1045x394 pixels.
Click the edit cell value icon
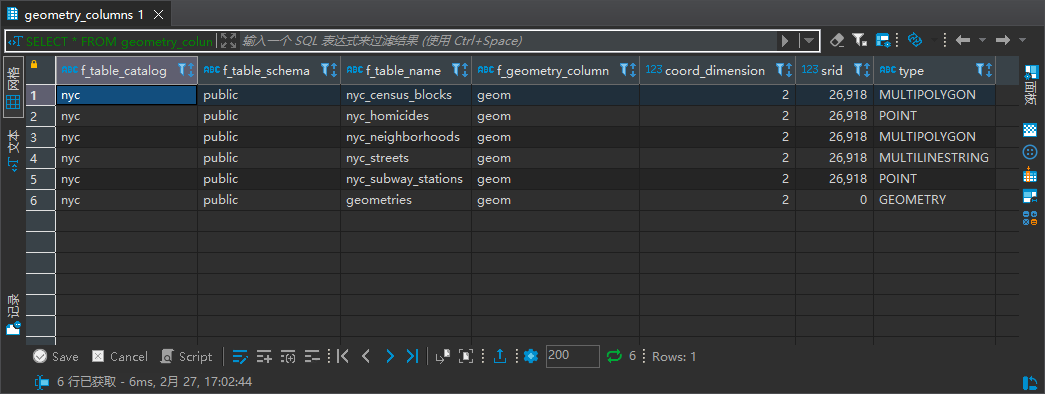241,357
